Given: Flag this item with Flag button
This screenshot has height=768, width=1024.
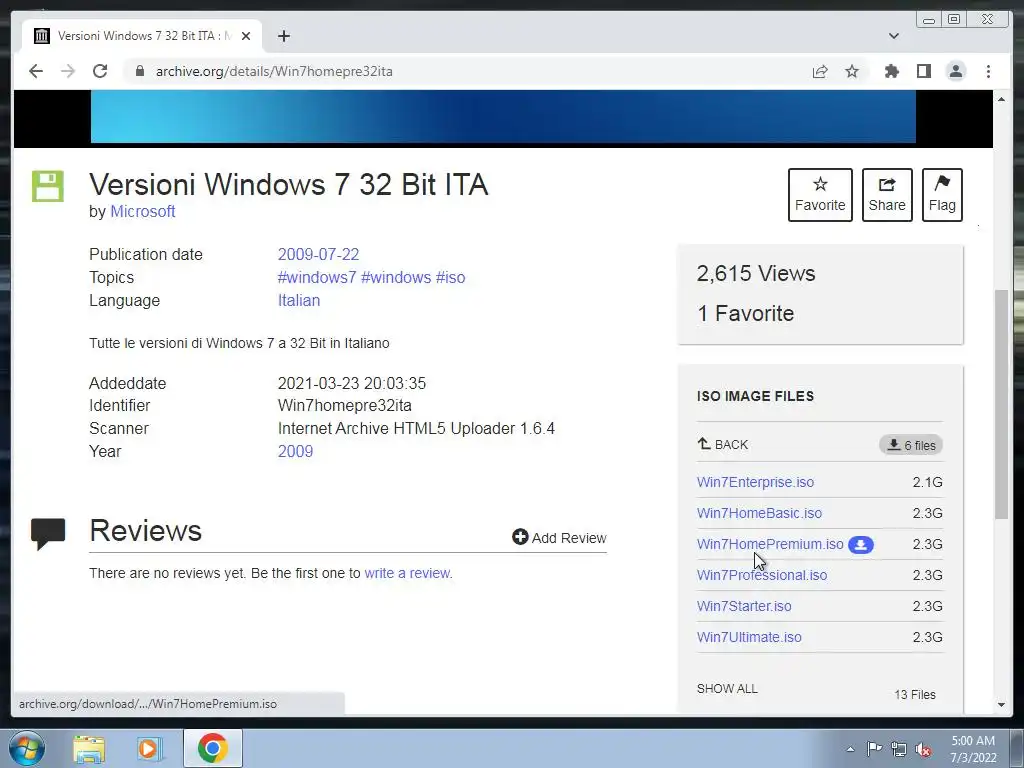Looking at the screenshot, I should 942,195.
